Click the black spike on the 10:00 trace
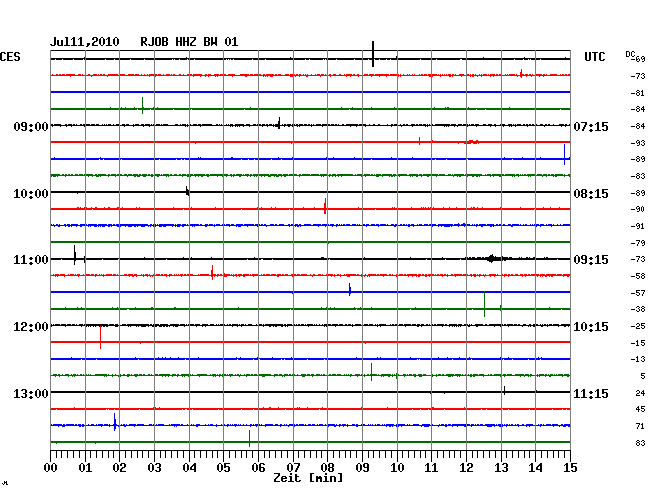The image size is (650, 494). click(x=187, y=191)
